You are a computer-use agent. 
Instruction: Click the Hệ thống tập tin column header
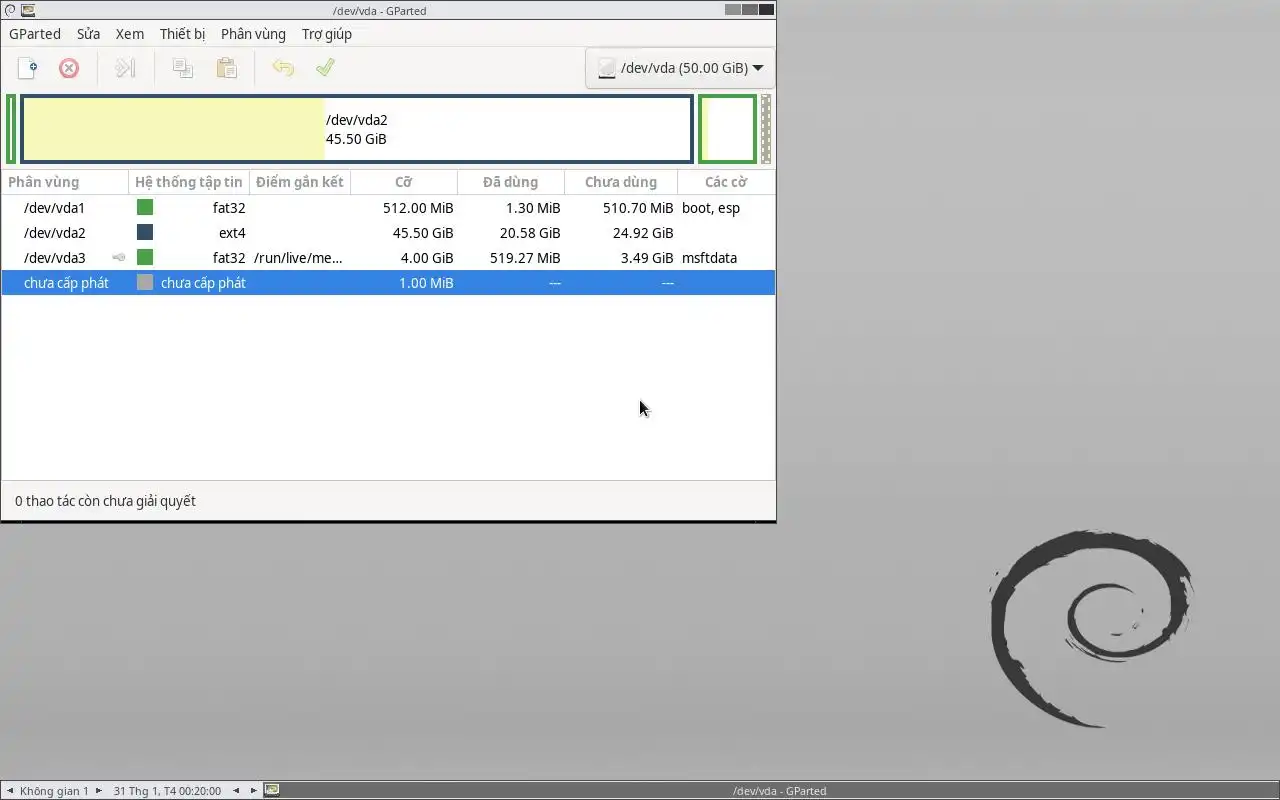pyautogui.click(x=189, y=182)
